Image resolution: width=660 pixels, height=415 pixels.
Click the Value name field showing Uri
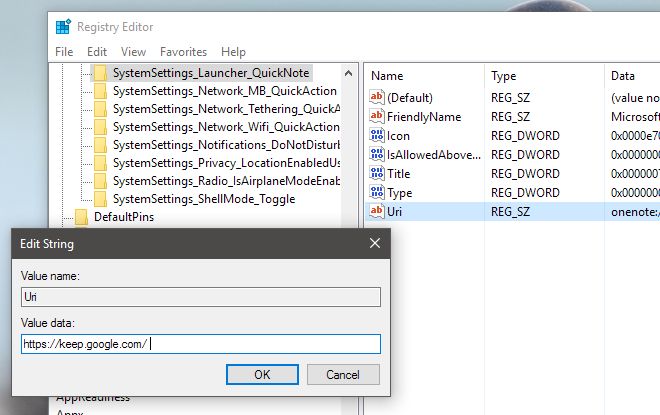[201, 297]
